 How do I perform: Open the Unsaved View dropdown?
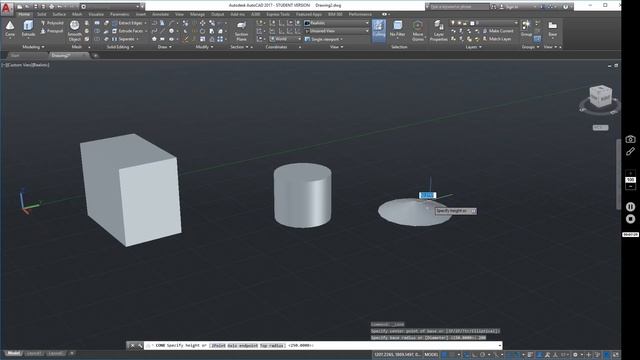pyautogui.click(x=337, y=31)
